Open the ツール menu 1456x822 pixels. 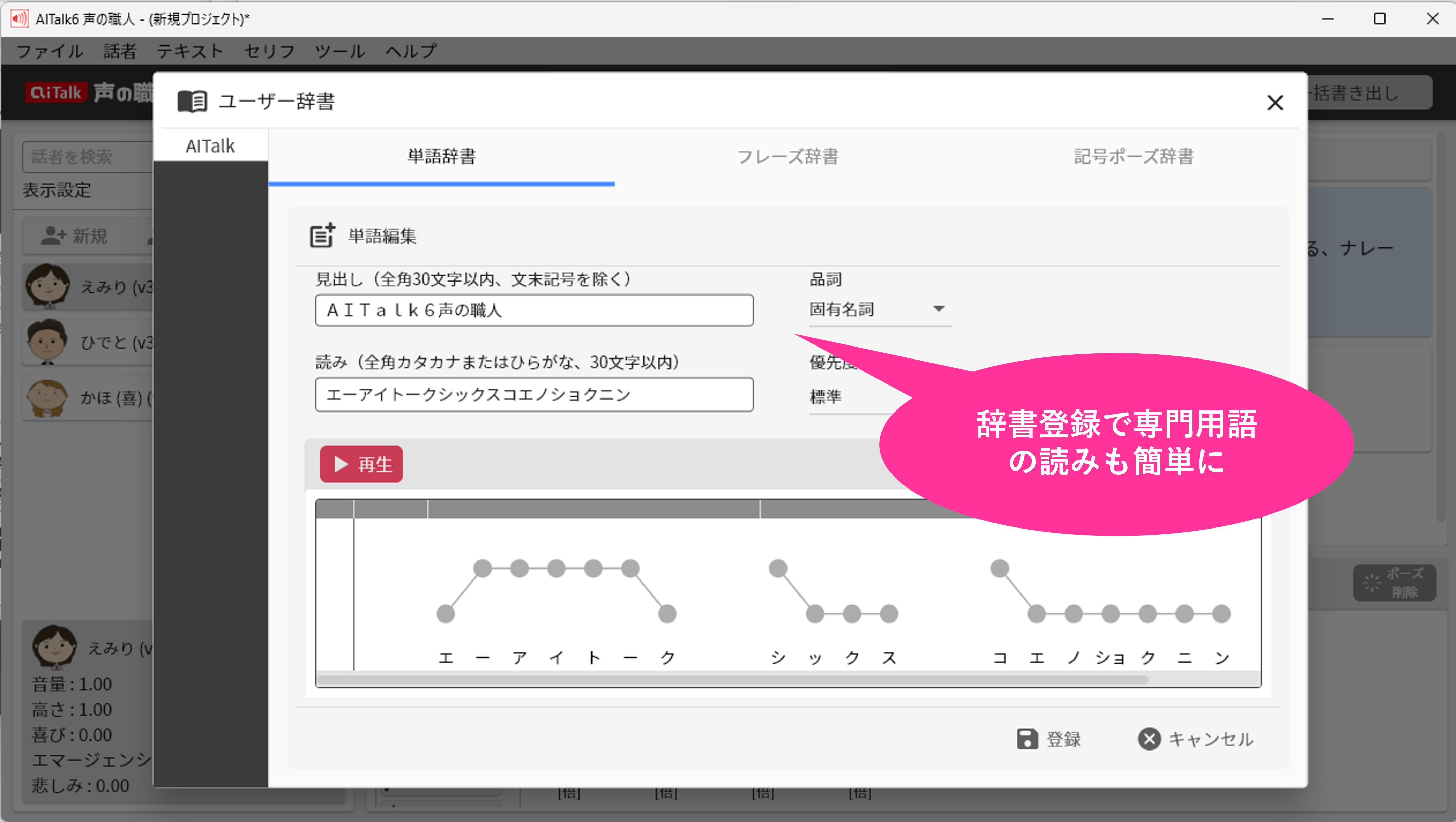click(x=340, y=51)
